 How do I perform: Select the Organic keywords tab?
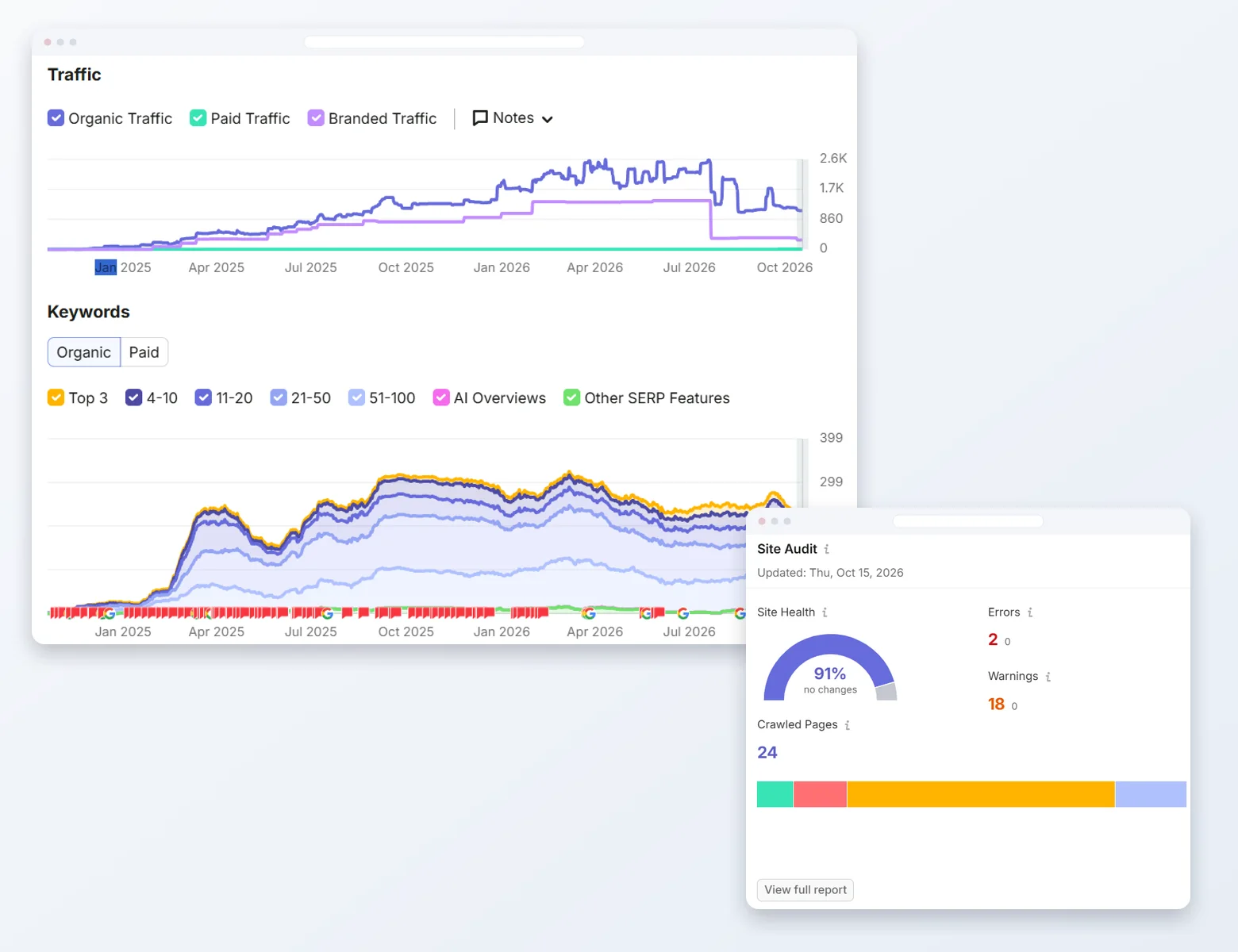pos(84,352)
